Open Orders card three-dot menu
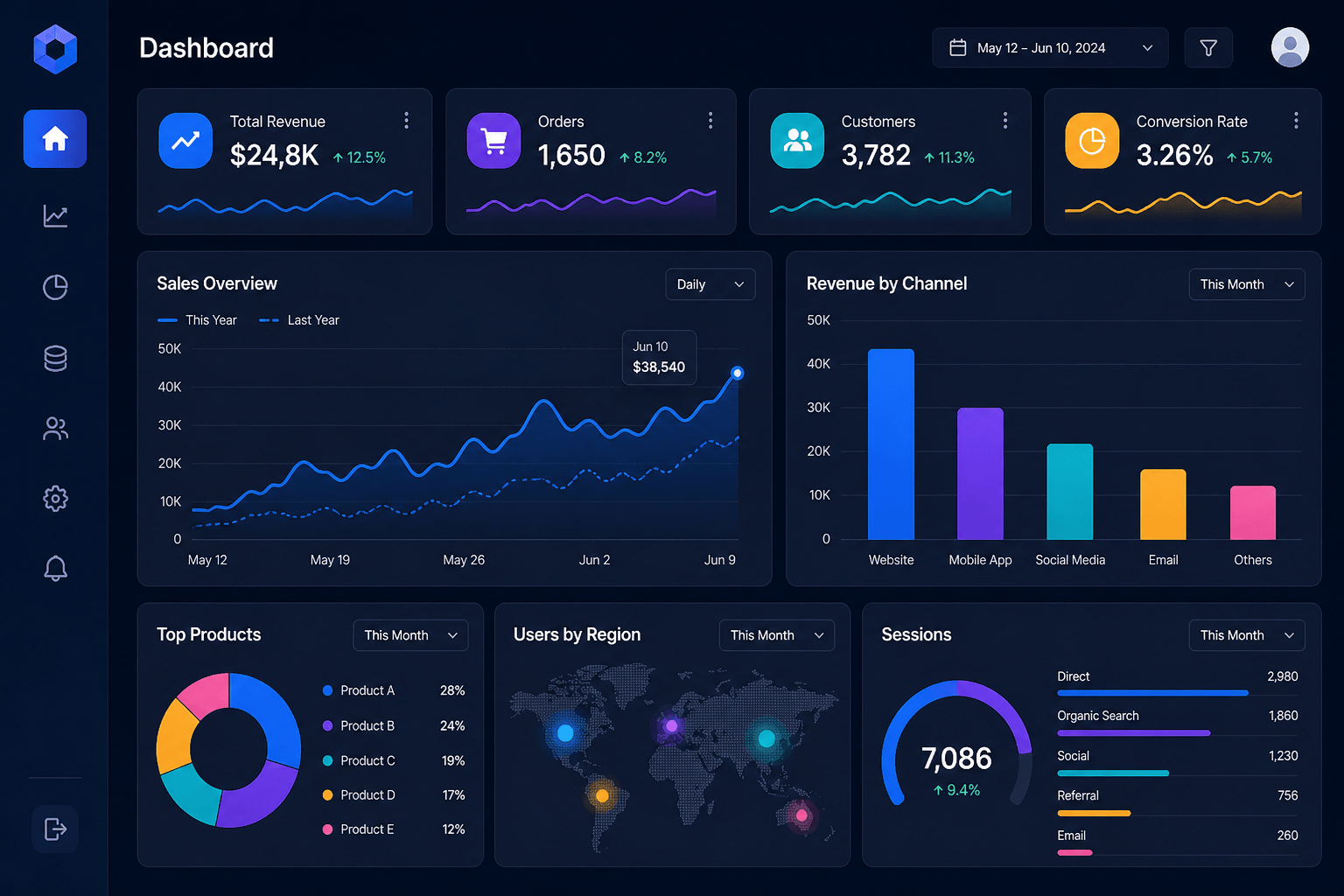The height and width of the screenshot is (896, 1344). (x=710, y=121)
